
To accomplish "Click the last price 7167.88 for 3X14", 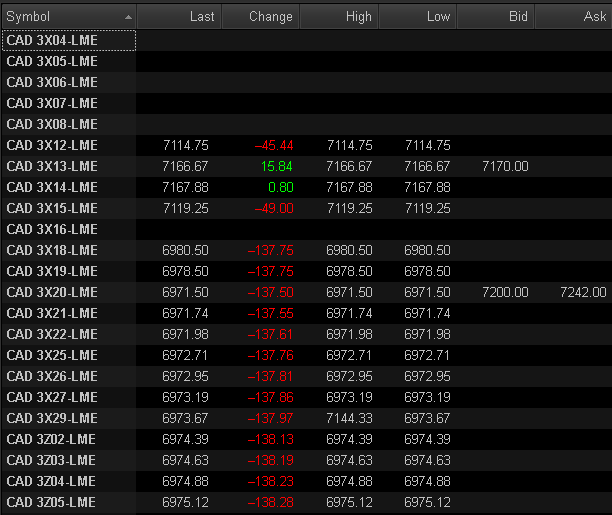I will pyautogui.click(x=185, y=187).
